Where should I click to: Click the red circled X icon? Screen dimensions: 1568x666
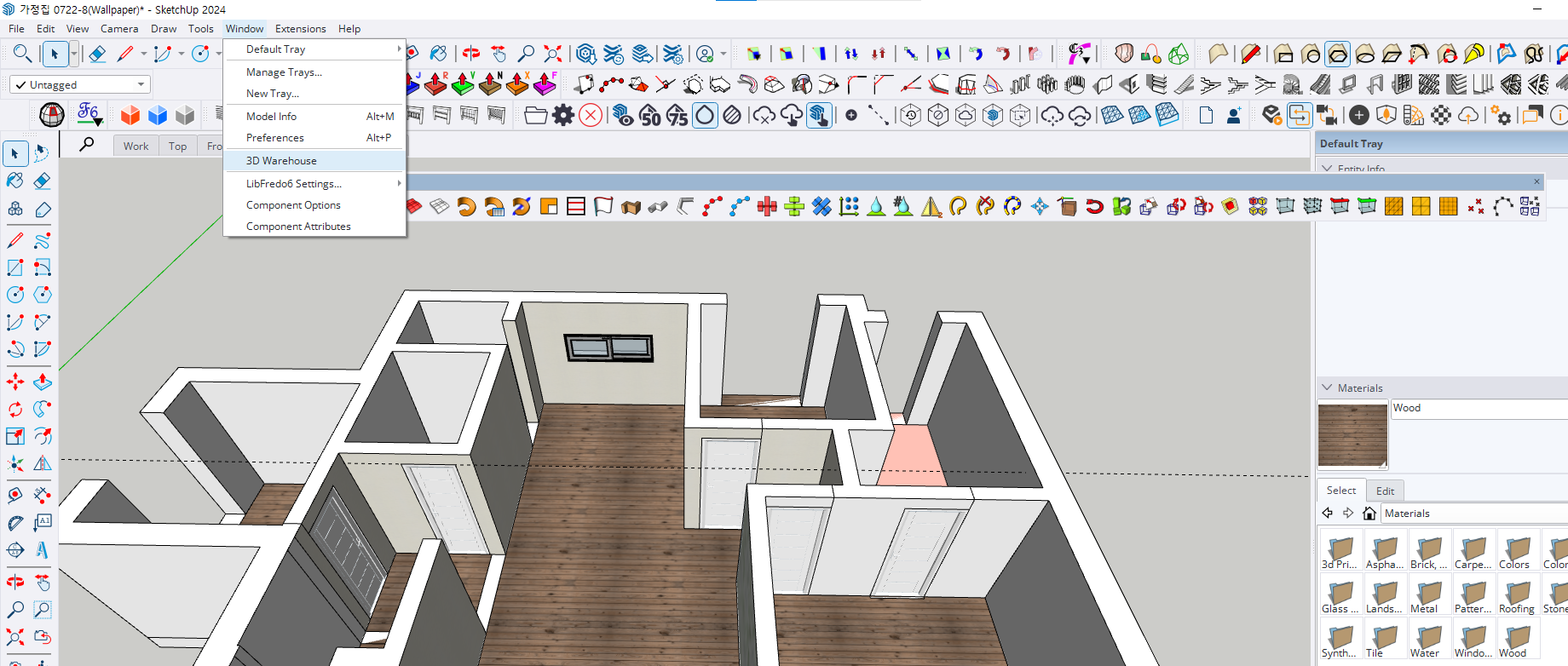[x=591, y=115]
